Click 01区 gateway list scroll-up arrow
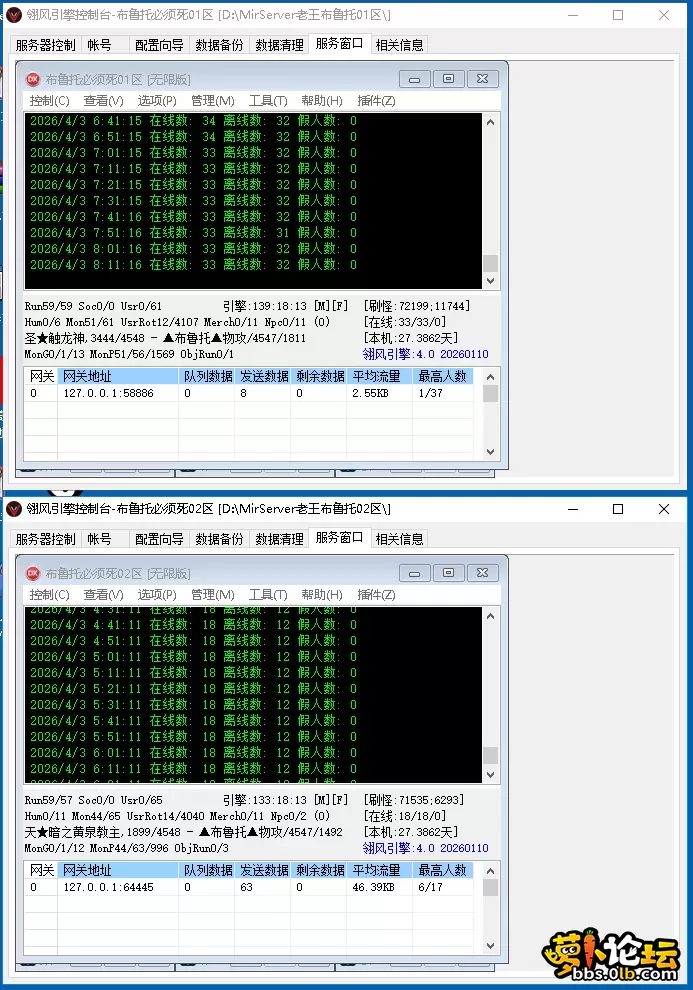693x990 pixels. coord(490,377)
